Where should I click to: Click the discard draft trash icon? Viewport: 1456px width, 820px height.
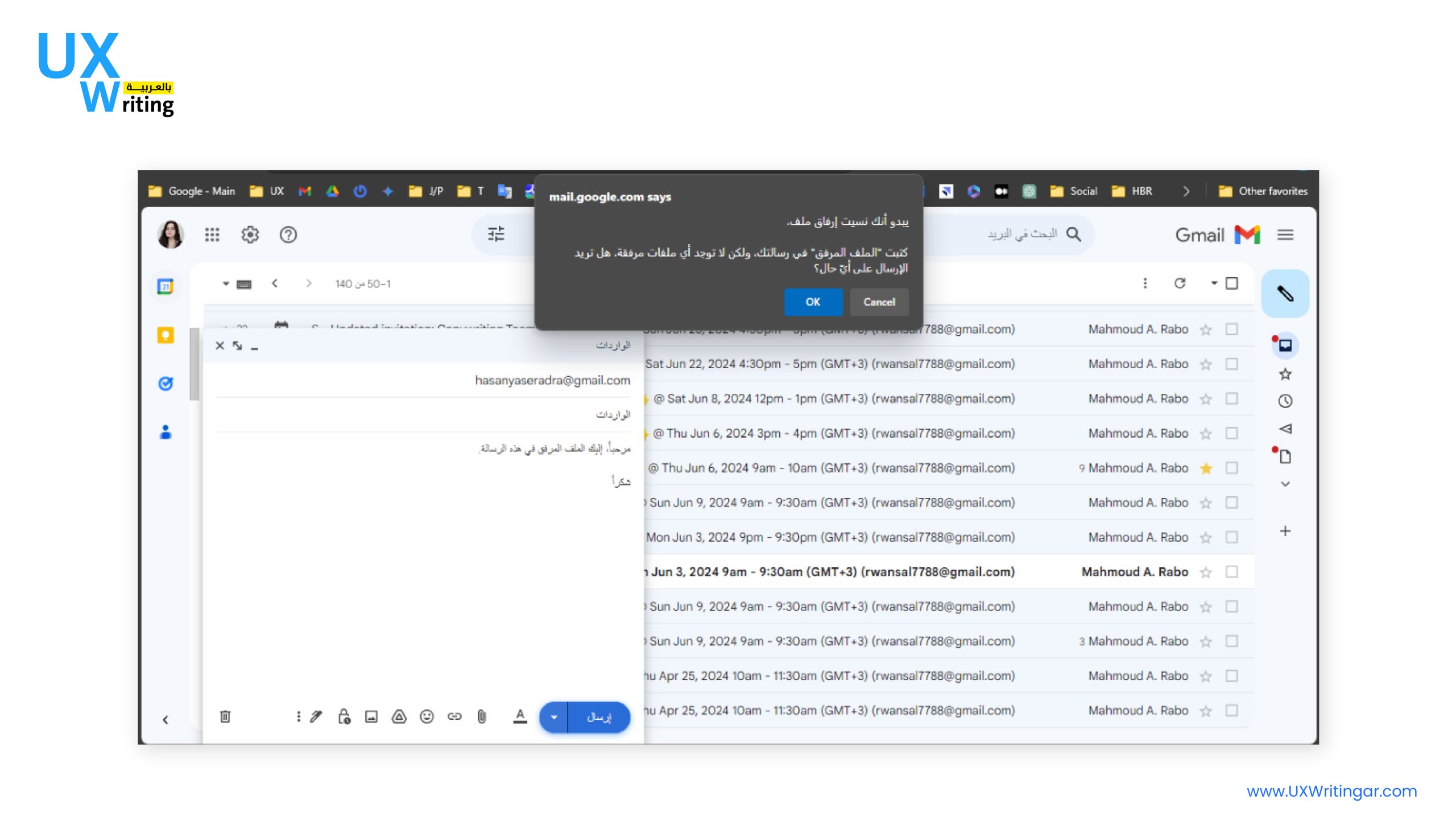225,716
